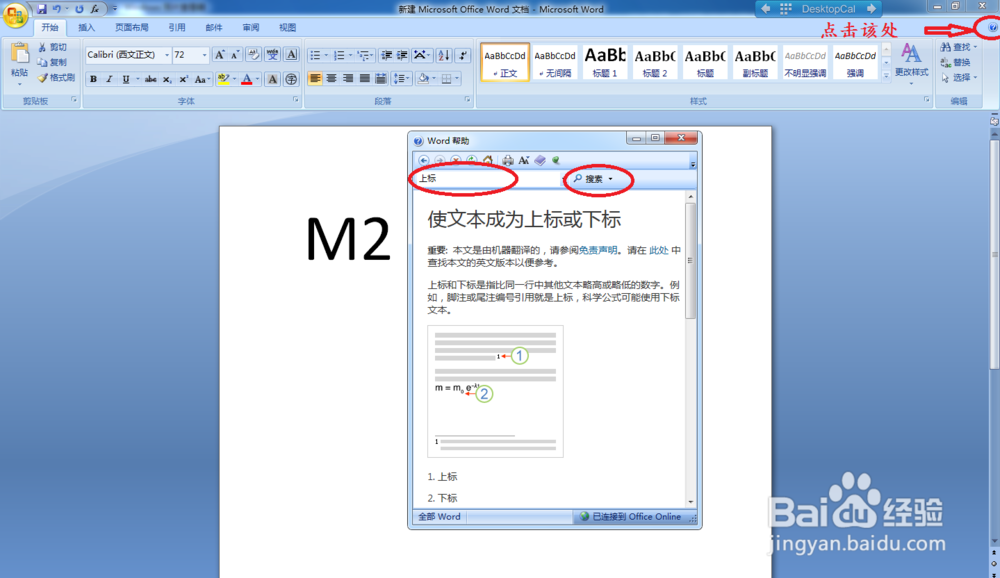Expand the 搜索 search dropdown in Word Help

tap(611, 178)
